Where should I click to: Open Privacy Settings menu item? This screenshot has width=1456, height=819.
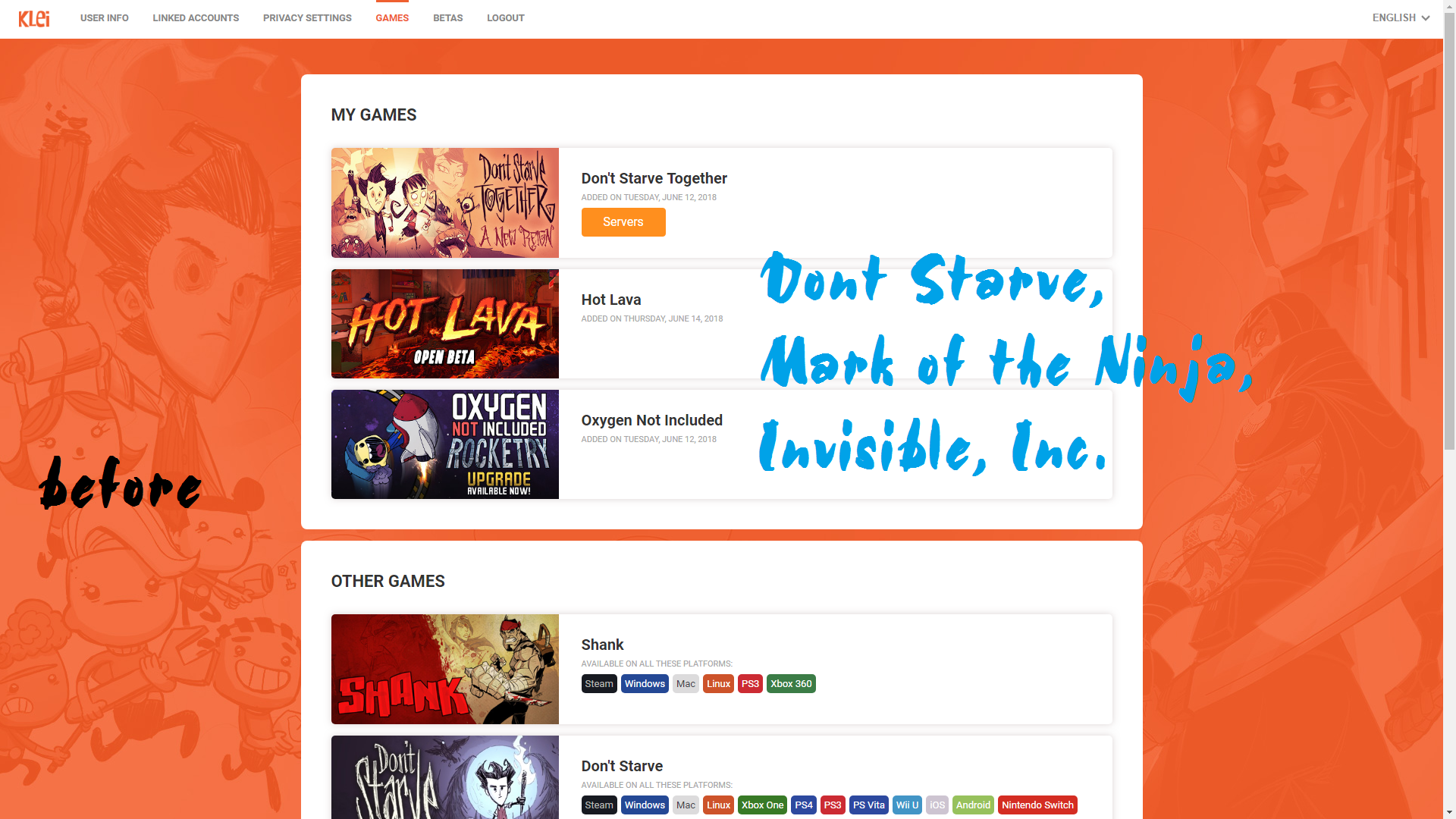pyautogui.click(x=307, y=18)
